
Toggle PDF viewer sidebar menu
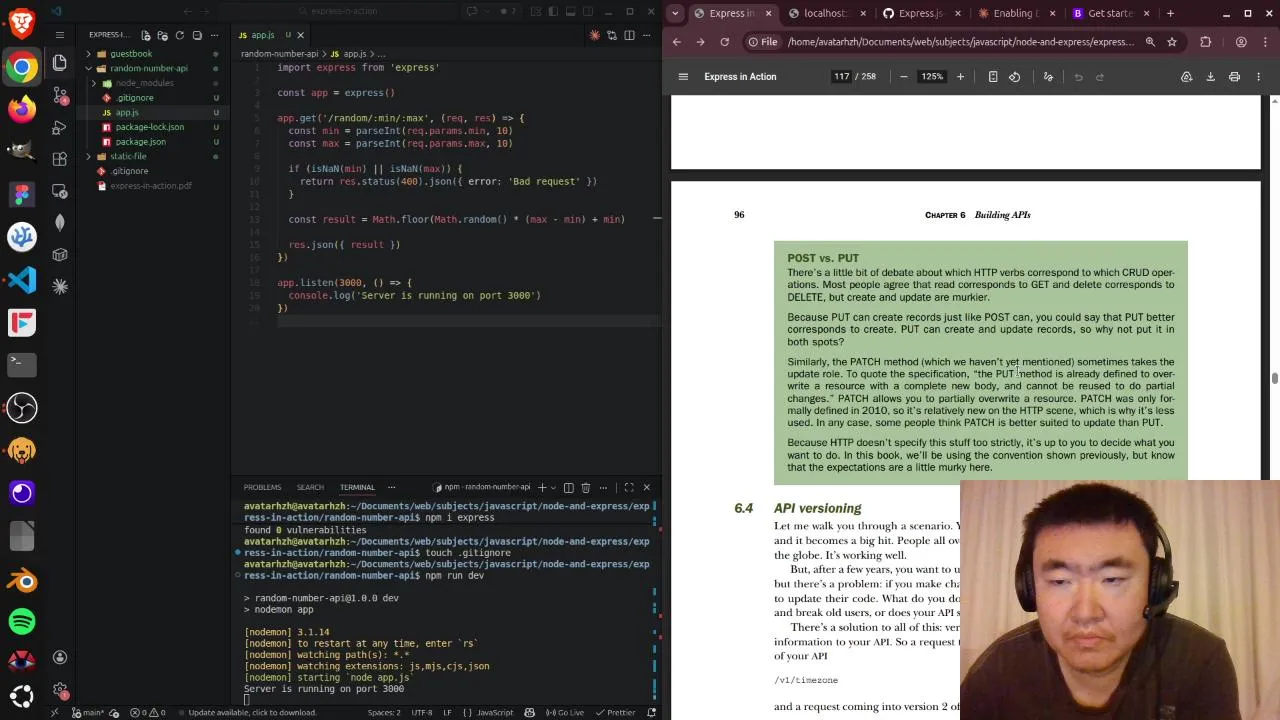(x=683, y=77)
